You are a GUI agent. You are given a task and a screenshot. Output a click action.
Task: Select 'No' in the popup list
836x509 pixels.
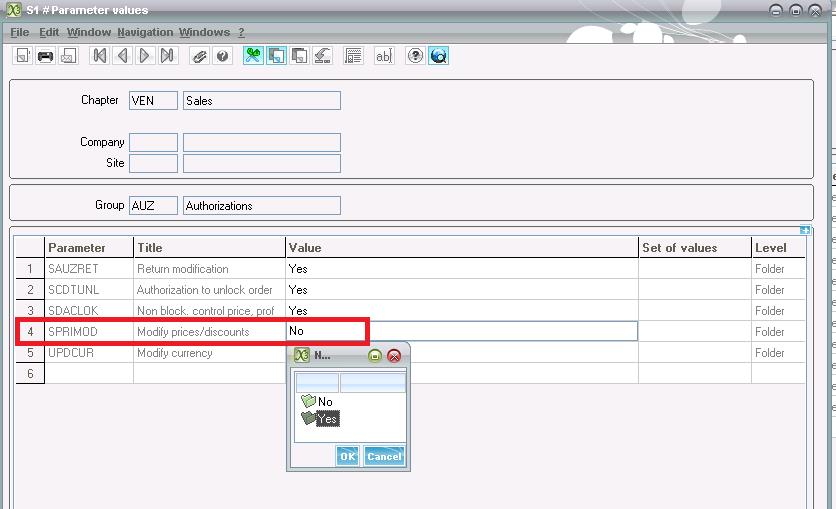pyautogui.click(x=324, y=402)
